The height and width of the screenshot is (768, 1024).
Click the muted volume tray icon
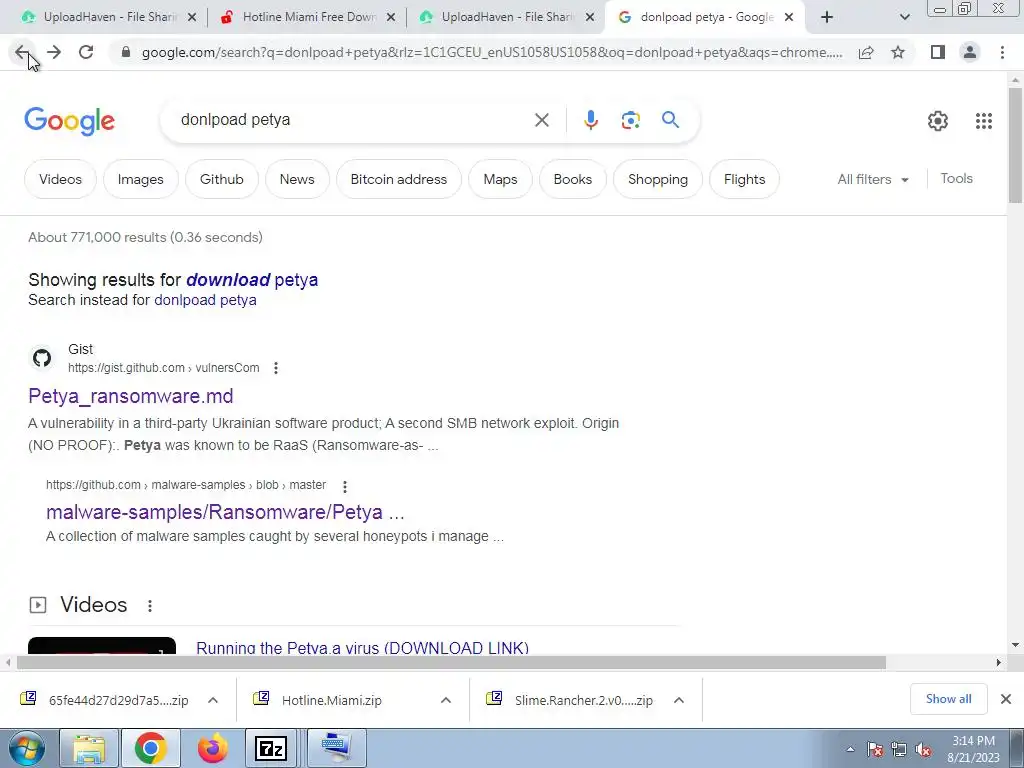923,750
